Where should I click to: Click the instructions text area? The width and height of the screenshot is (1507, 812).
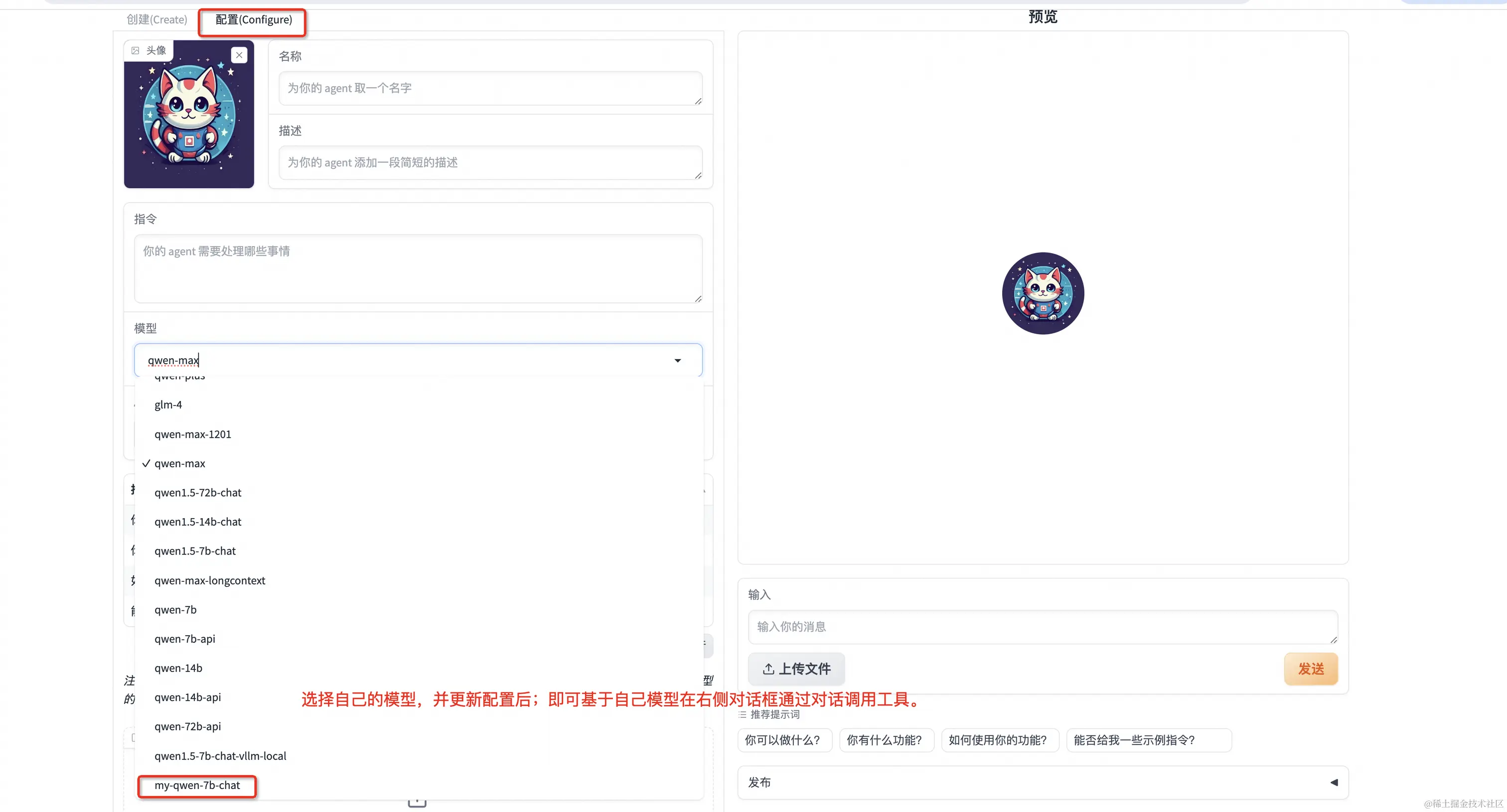(418, 269)
